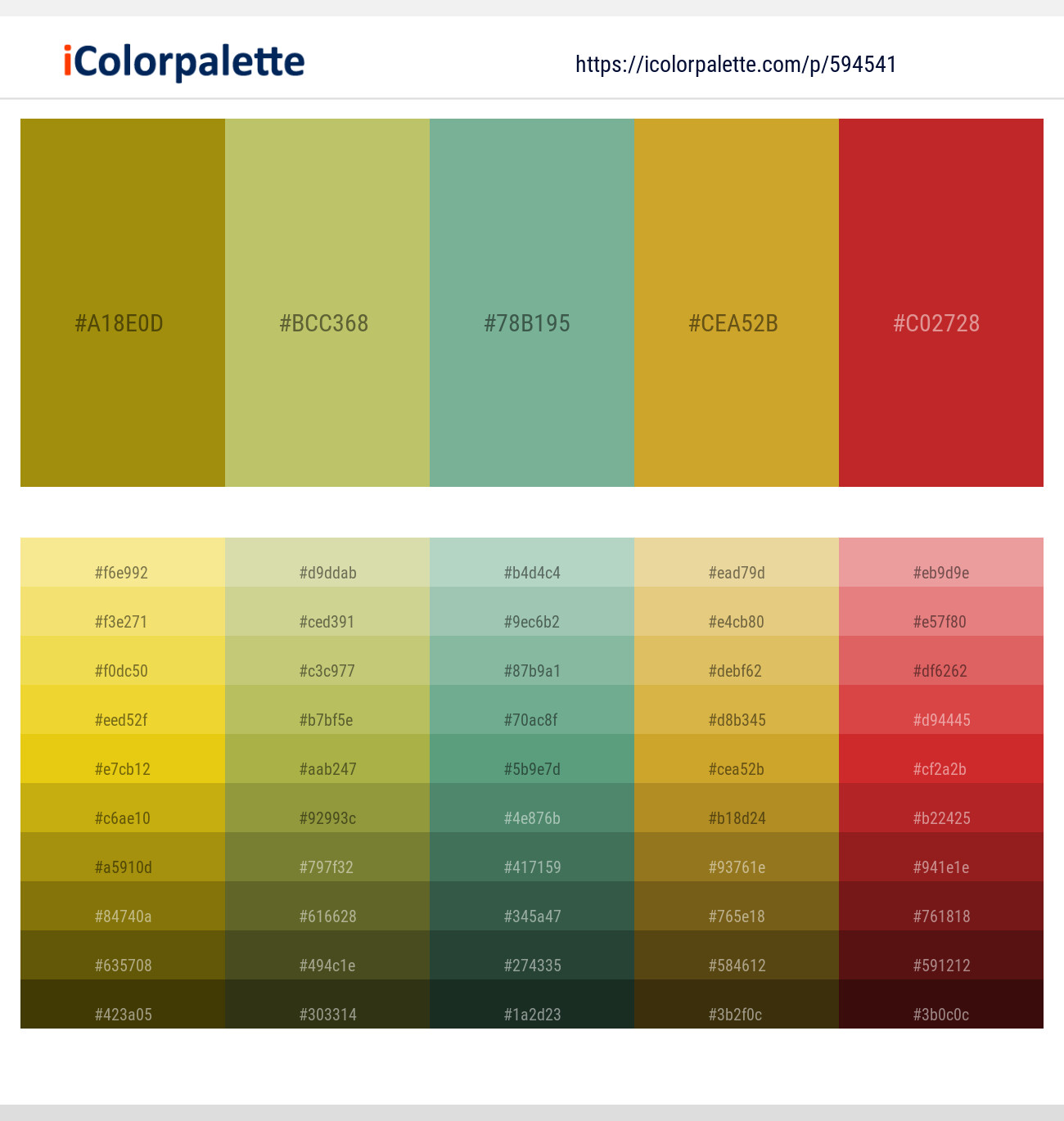Click the #f6e992 light yellow shade
Screen dimensions: 1064x1121
click(x=123, y=562)
